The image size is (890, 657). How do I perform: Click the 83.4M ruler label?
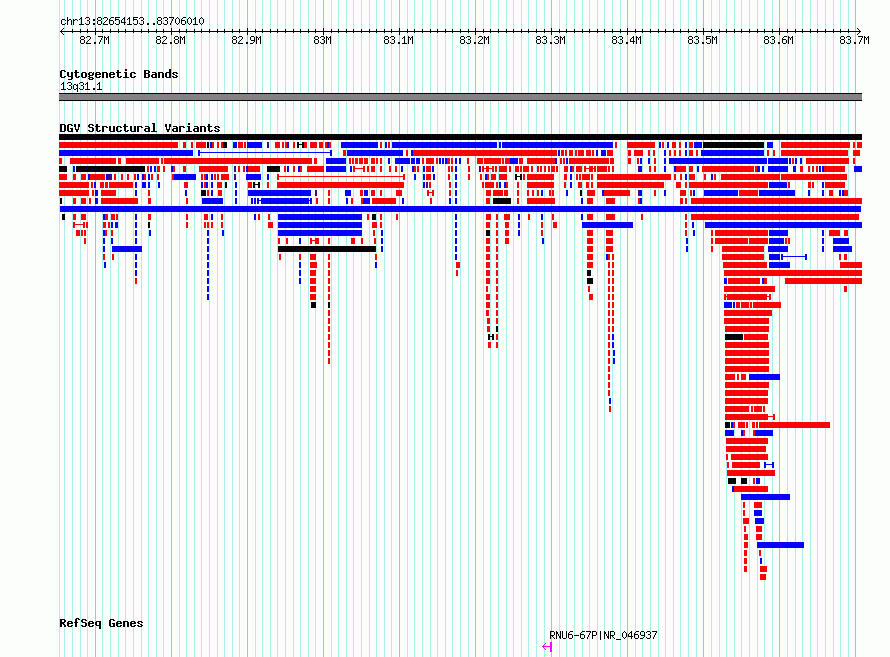click(x=627, y=40)
